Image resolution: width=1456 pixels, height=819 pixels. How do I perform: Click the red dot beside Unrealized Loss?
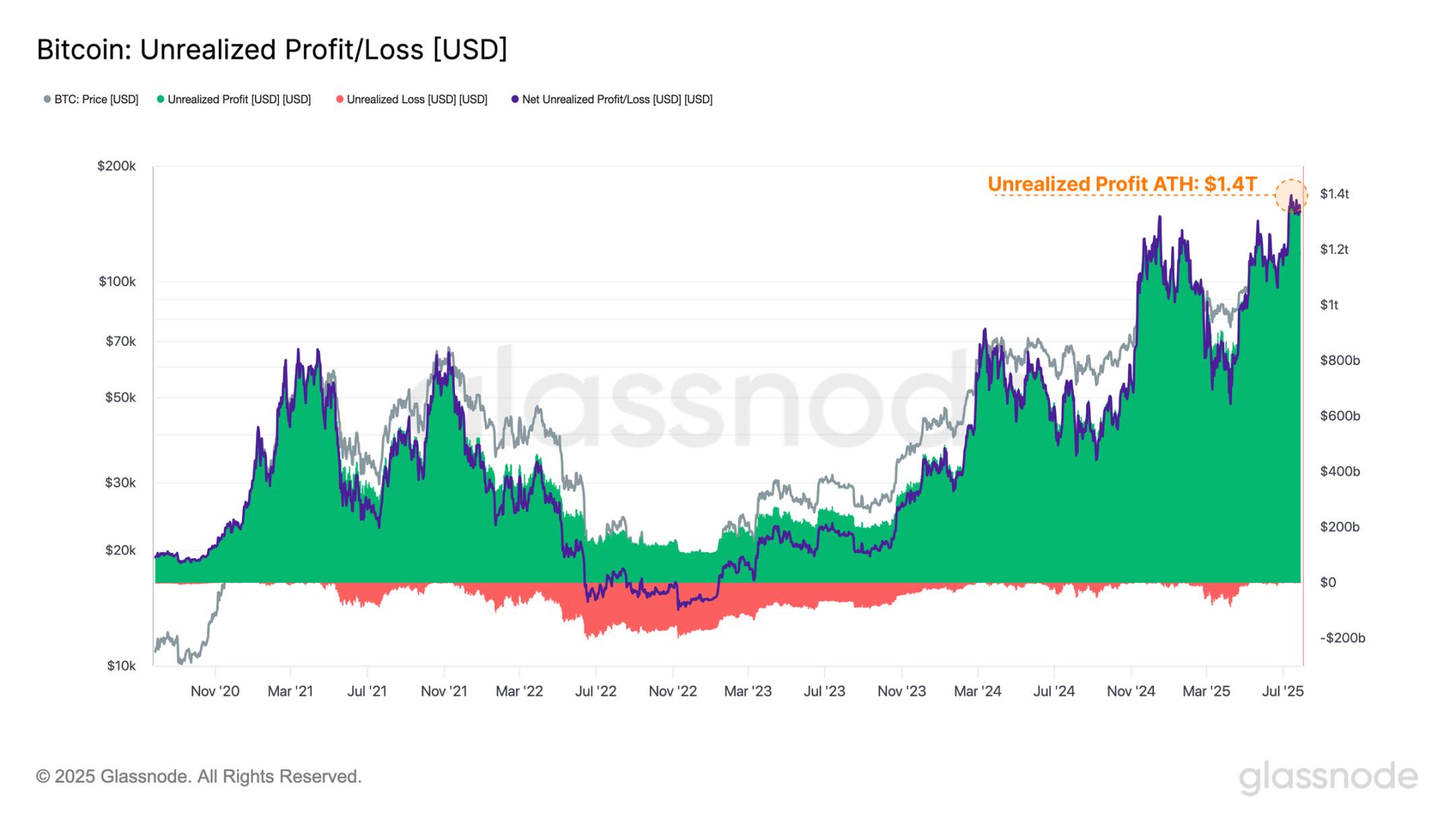[x=339, y=99]
